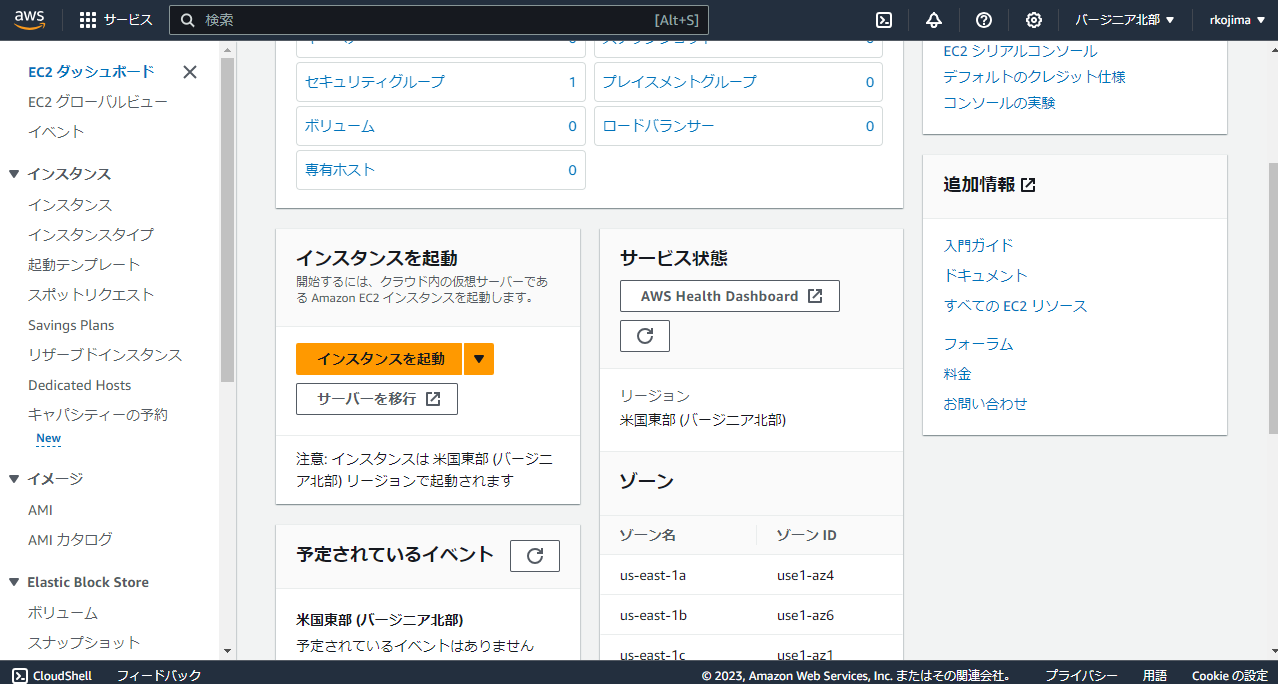The image size is (1278, 684).
Task: Collapse the イメージ sidebar section
Action: [14, 479]
